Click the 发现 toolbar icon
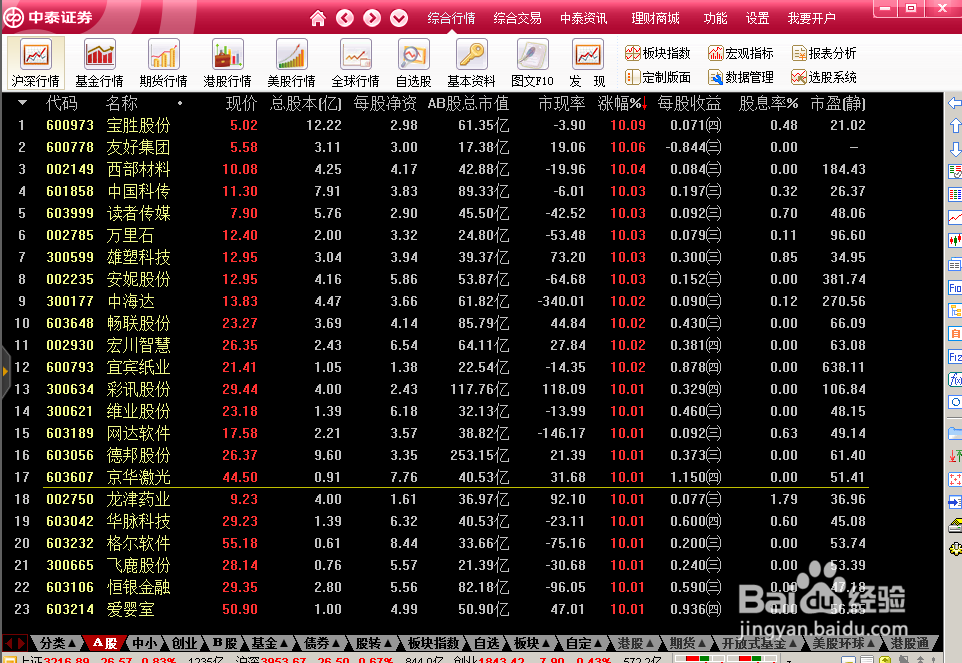962x663 pixels. (587, 63)
